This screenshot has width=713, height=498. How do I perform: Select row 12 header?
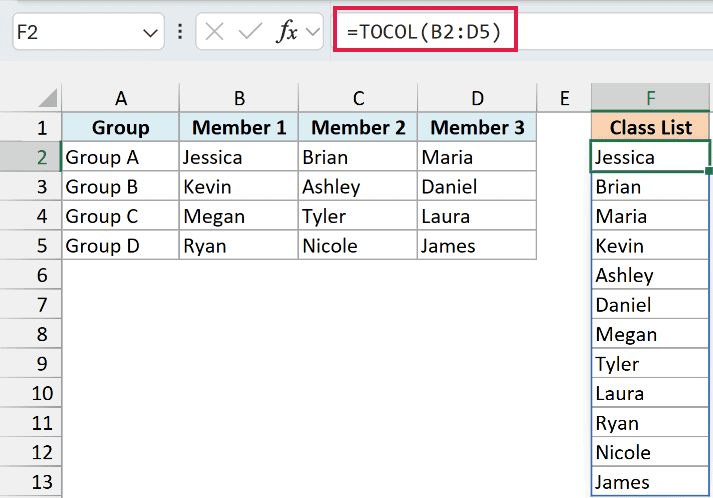coord(30,452)
